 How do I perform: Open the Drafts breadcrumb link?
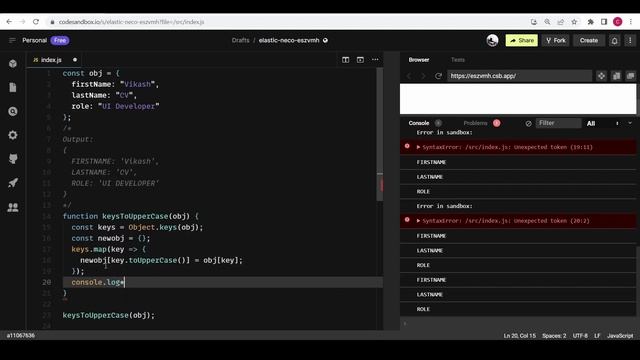tap(240, 40)
